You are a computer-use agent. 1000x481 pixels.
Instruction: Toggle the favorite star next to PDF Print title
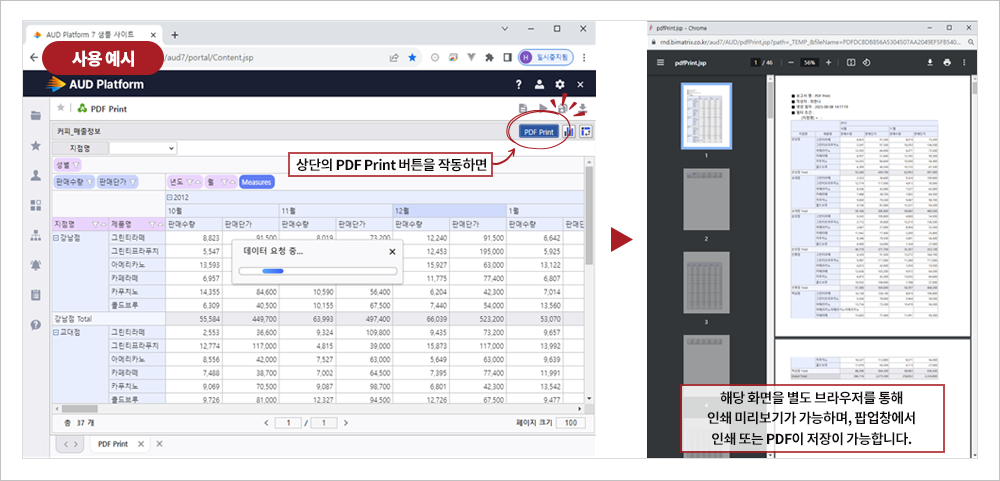61,108
